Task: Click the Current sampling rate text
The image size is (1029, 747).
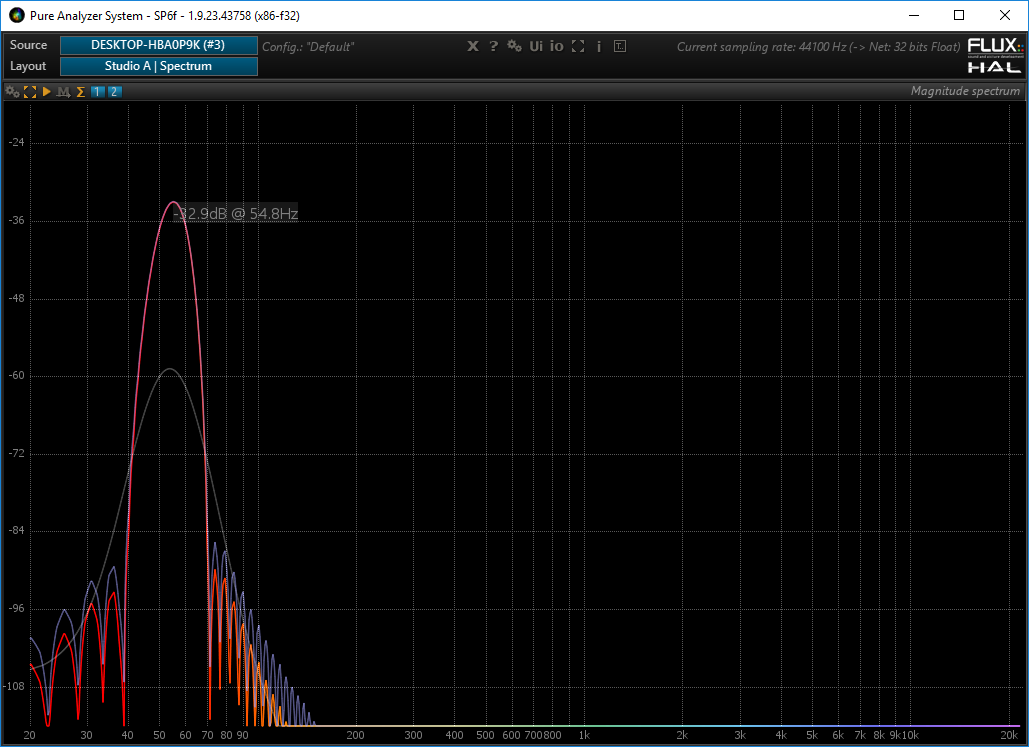Action: point(818,47)
